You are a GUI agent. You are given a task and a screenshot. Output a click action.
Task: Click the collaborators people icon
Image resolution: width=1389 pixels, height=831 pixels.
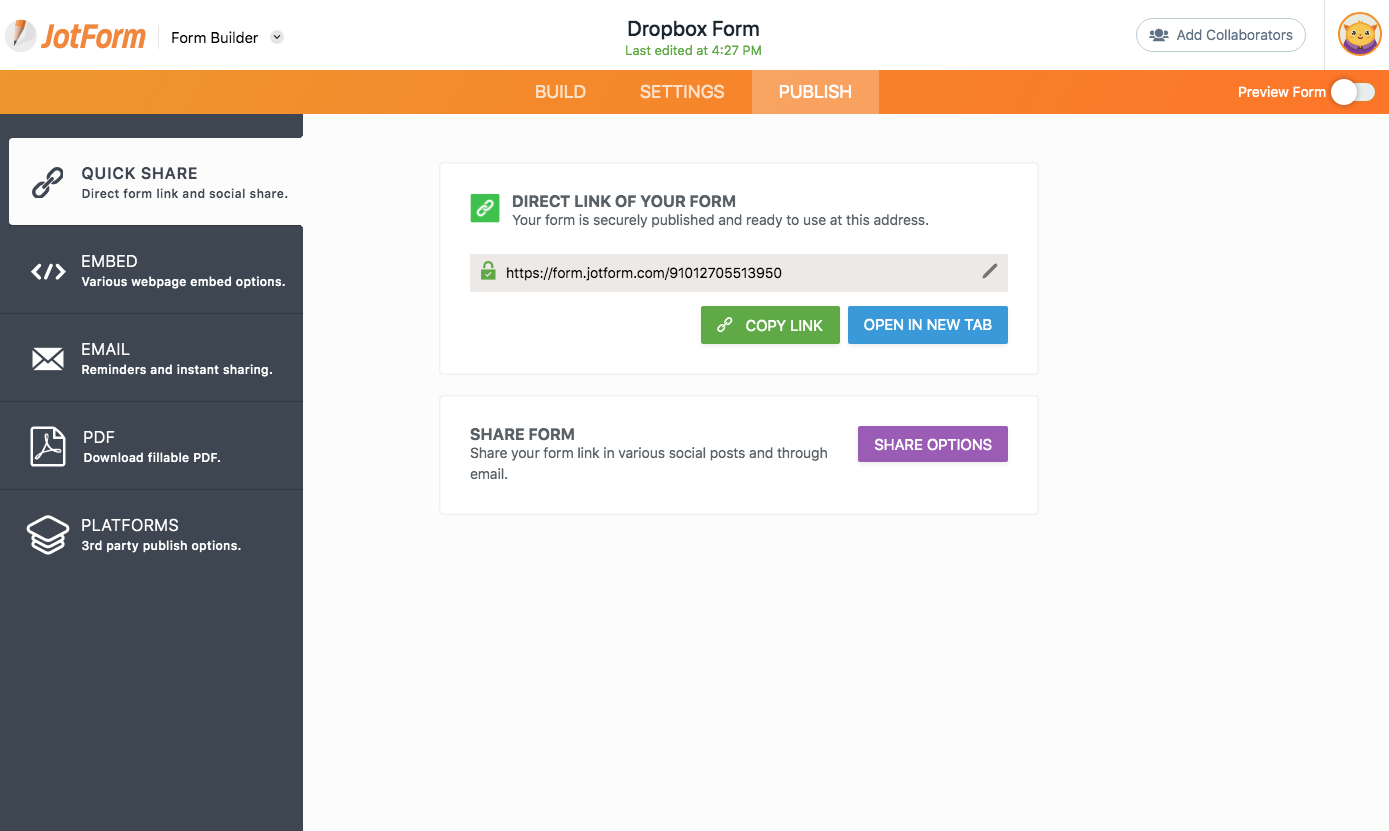[1159, 35]
